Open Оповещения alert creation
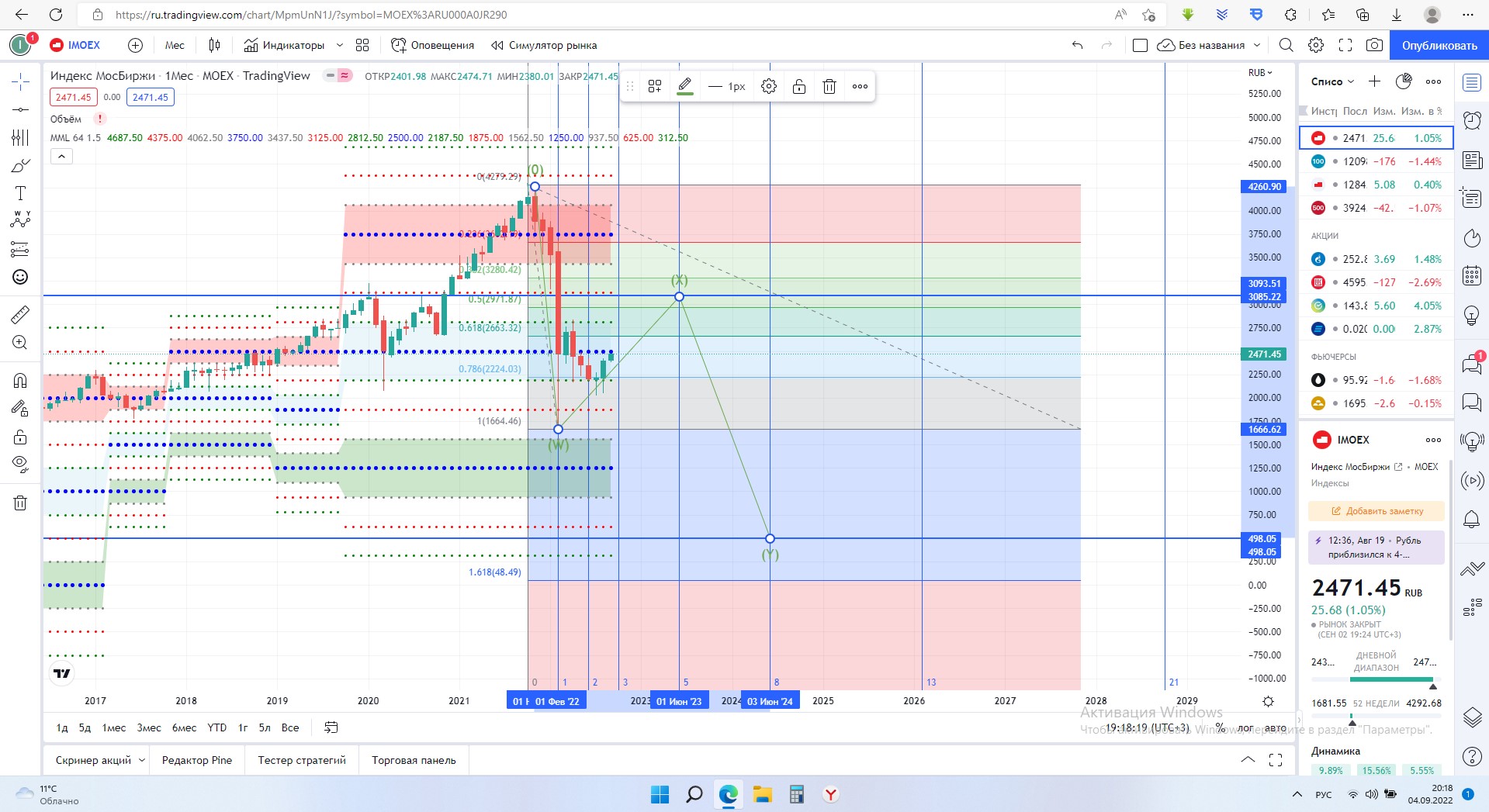1489x812 pixels. [x=432, y=45]
